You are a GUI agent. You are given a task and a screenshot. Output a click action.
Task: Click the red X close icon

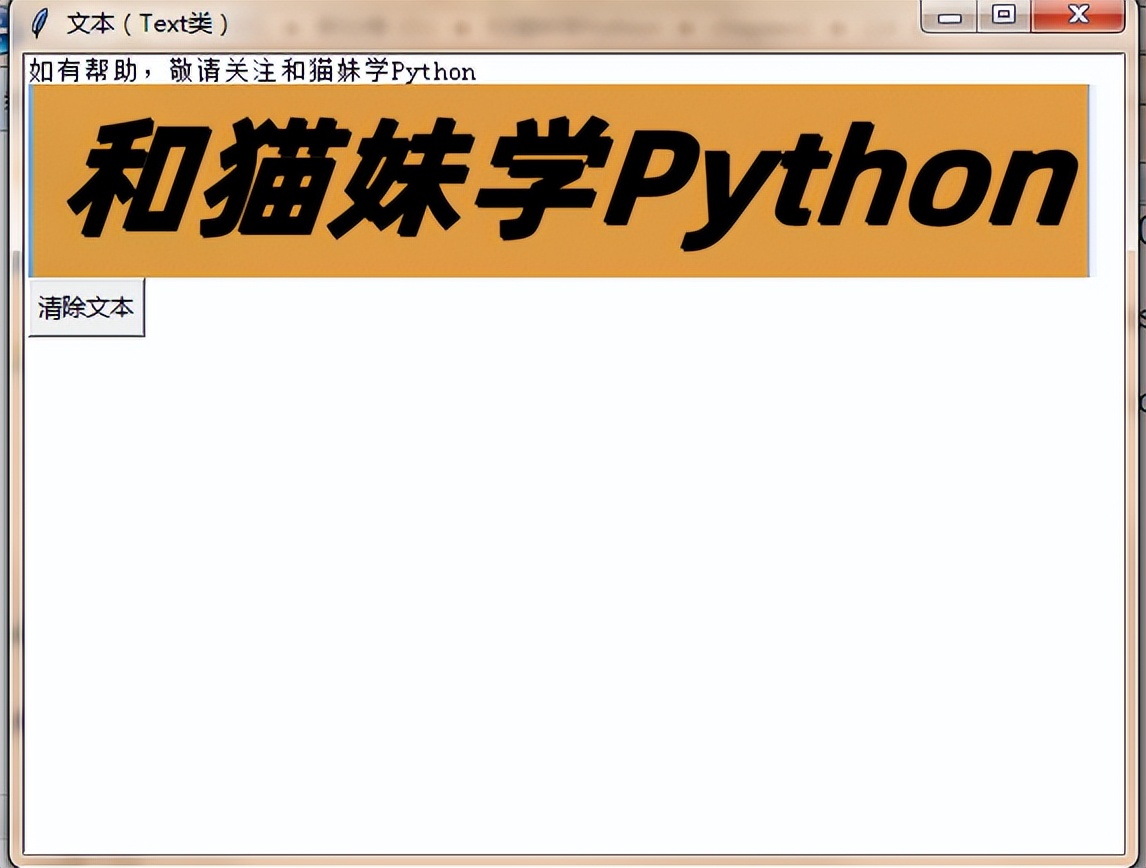pyautogui.click(x=1077, y=16)
